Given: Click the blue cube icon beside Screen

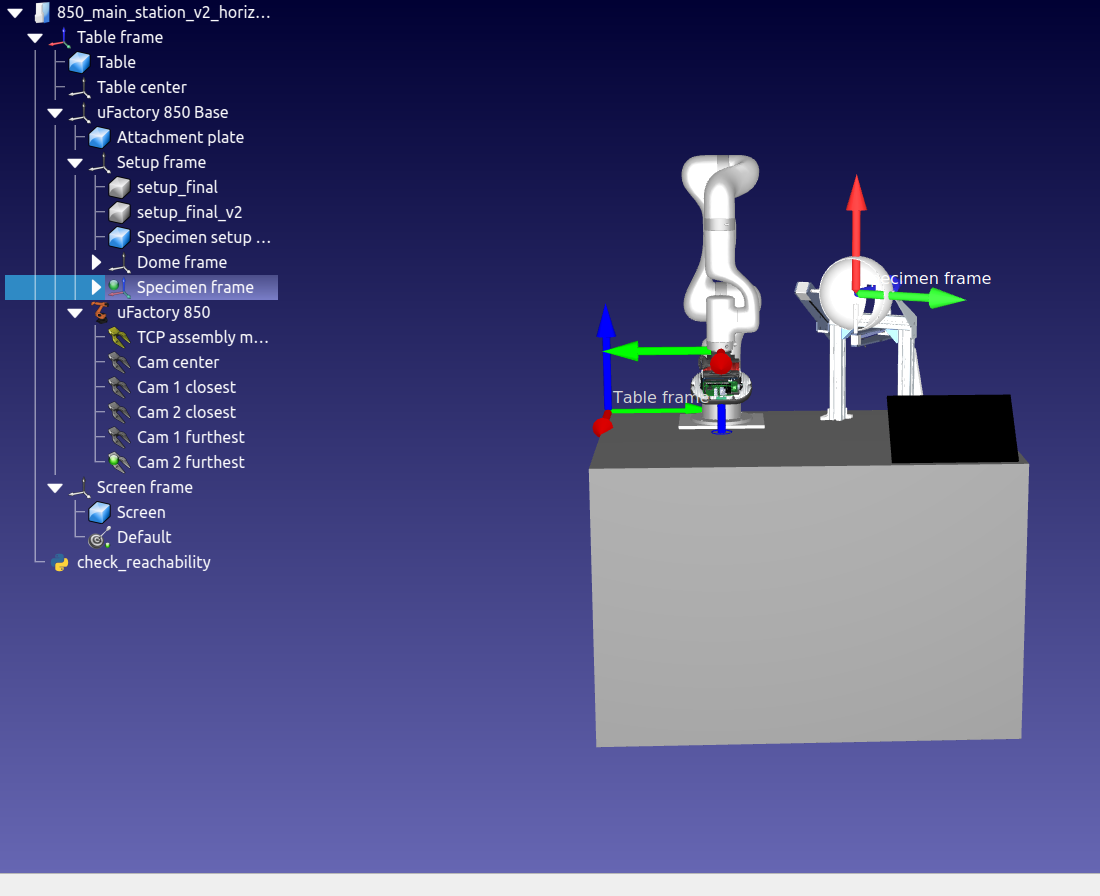Looking at the screenshot, I should point(100,512).
